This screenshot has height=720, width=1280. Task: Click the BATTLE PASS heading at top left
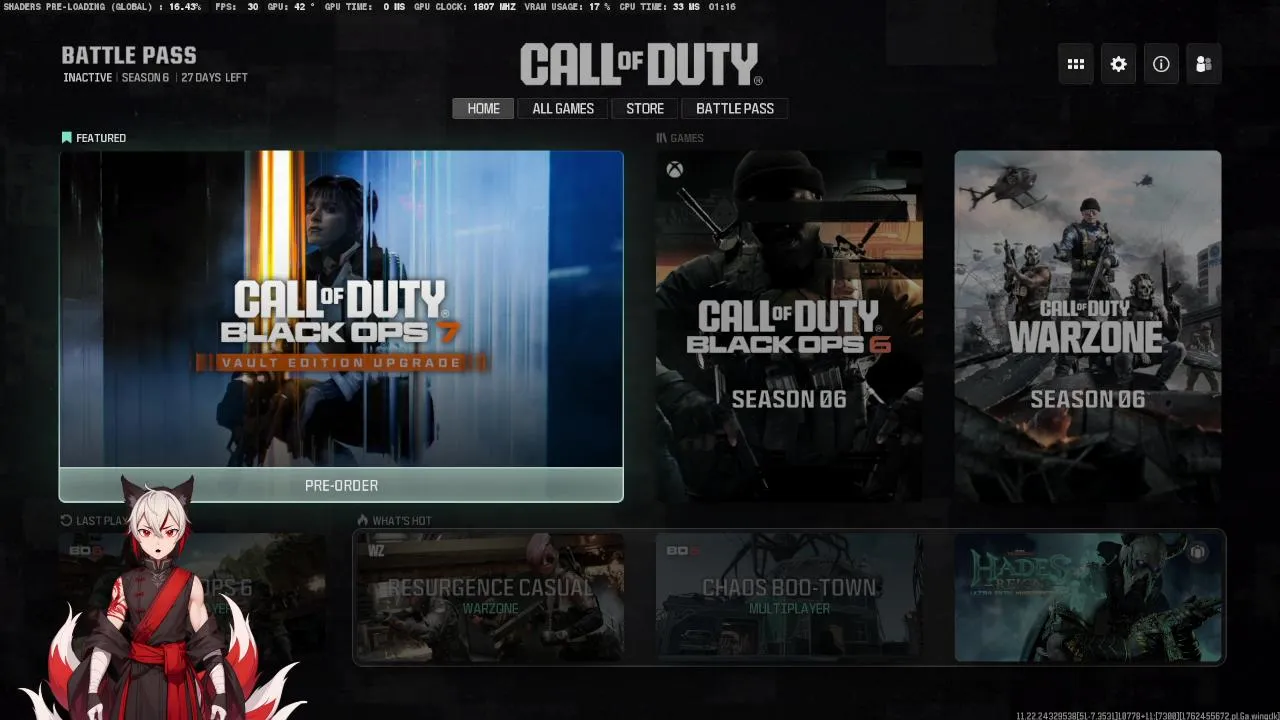(x=129, y=56)
